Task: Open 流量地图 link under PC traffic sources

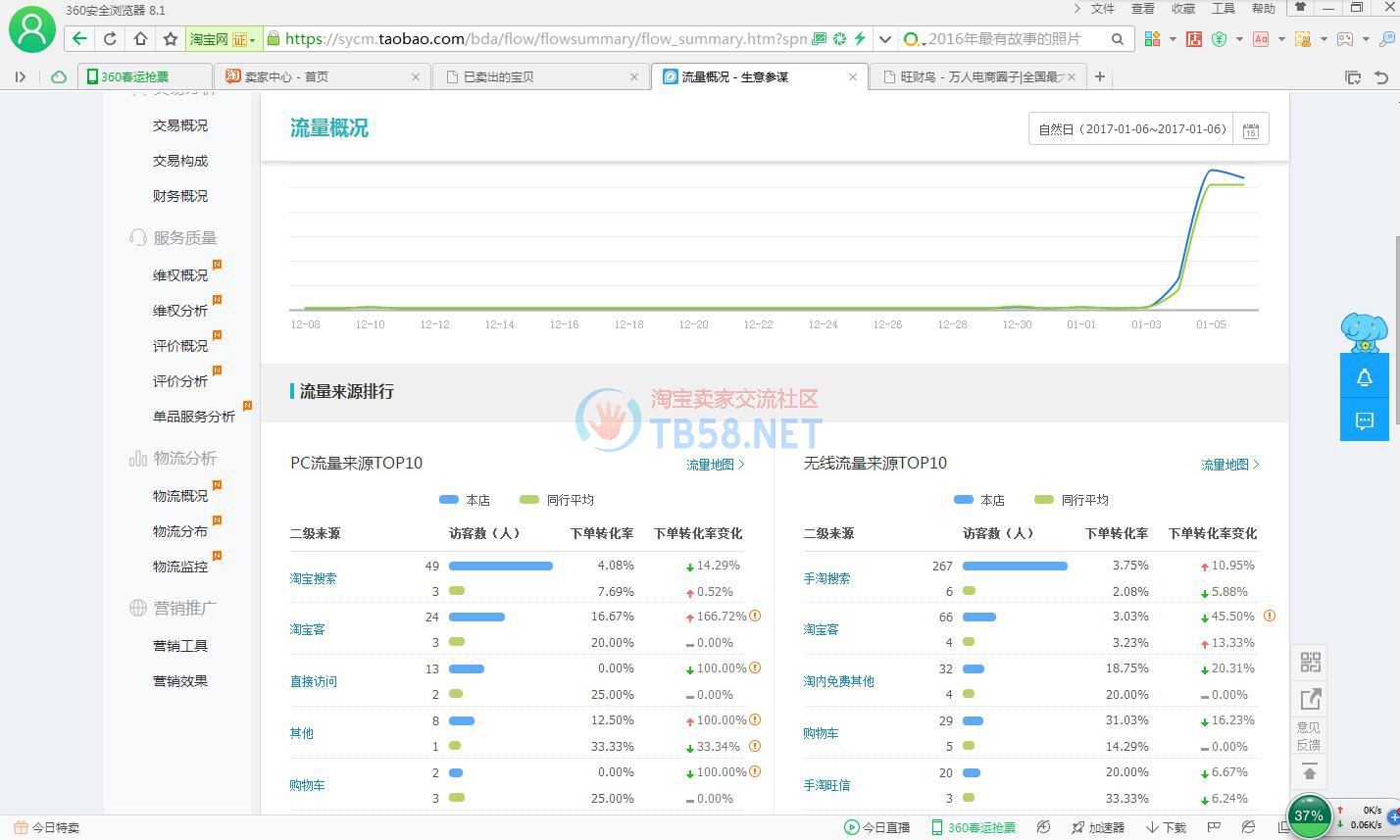Action: 715,465
